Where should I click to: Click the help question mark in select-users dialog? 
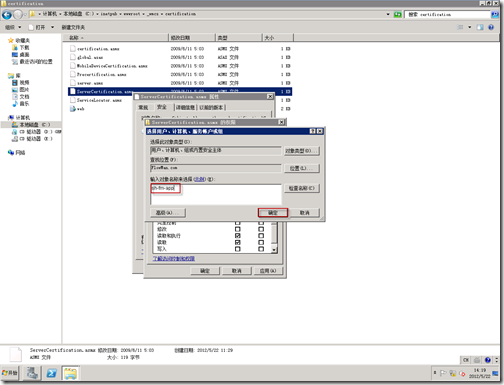click(312, 131)
